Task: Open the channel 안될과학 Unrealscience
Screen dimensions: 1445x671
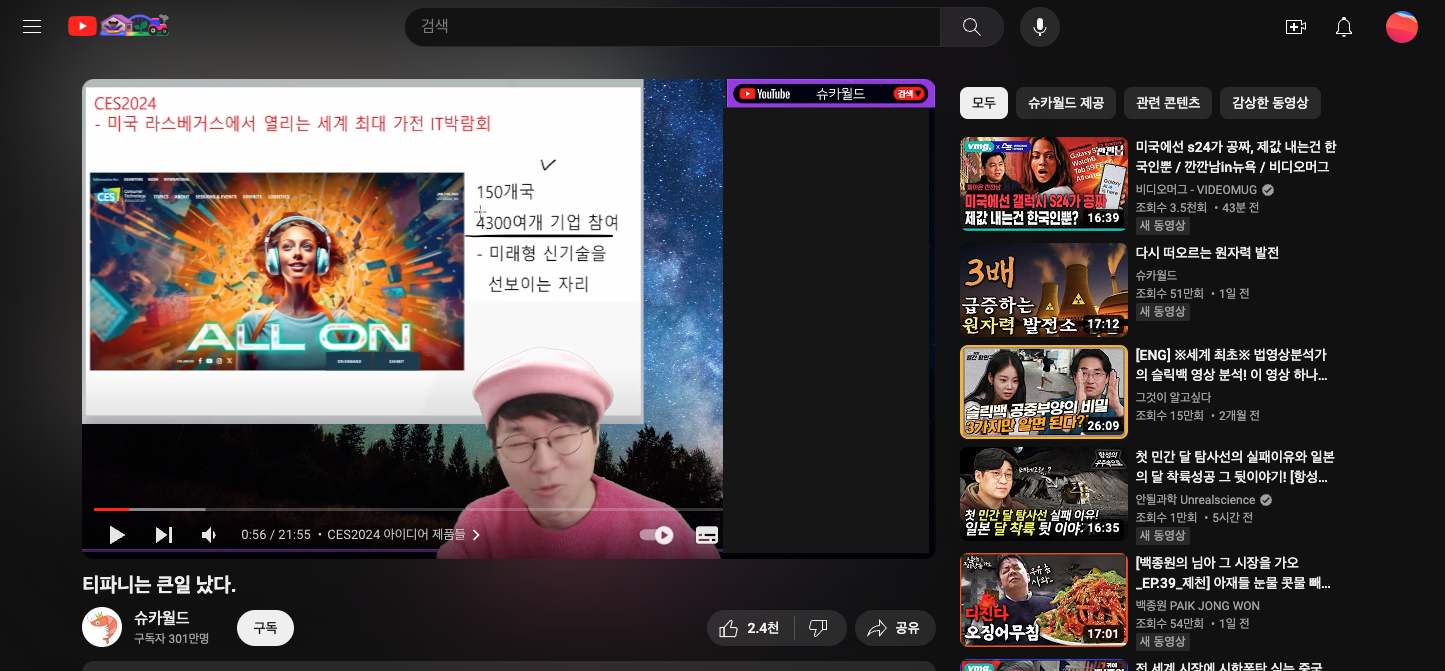Action: coord(1195,499)
